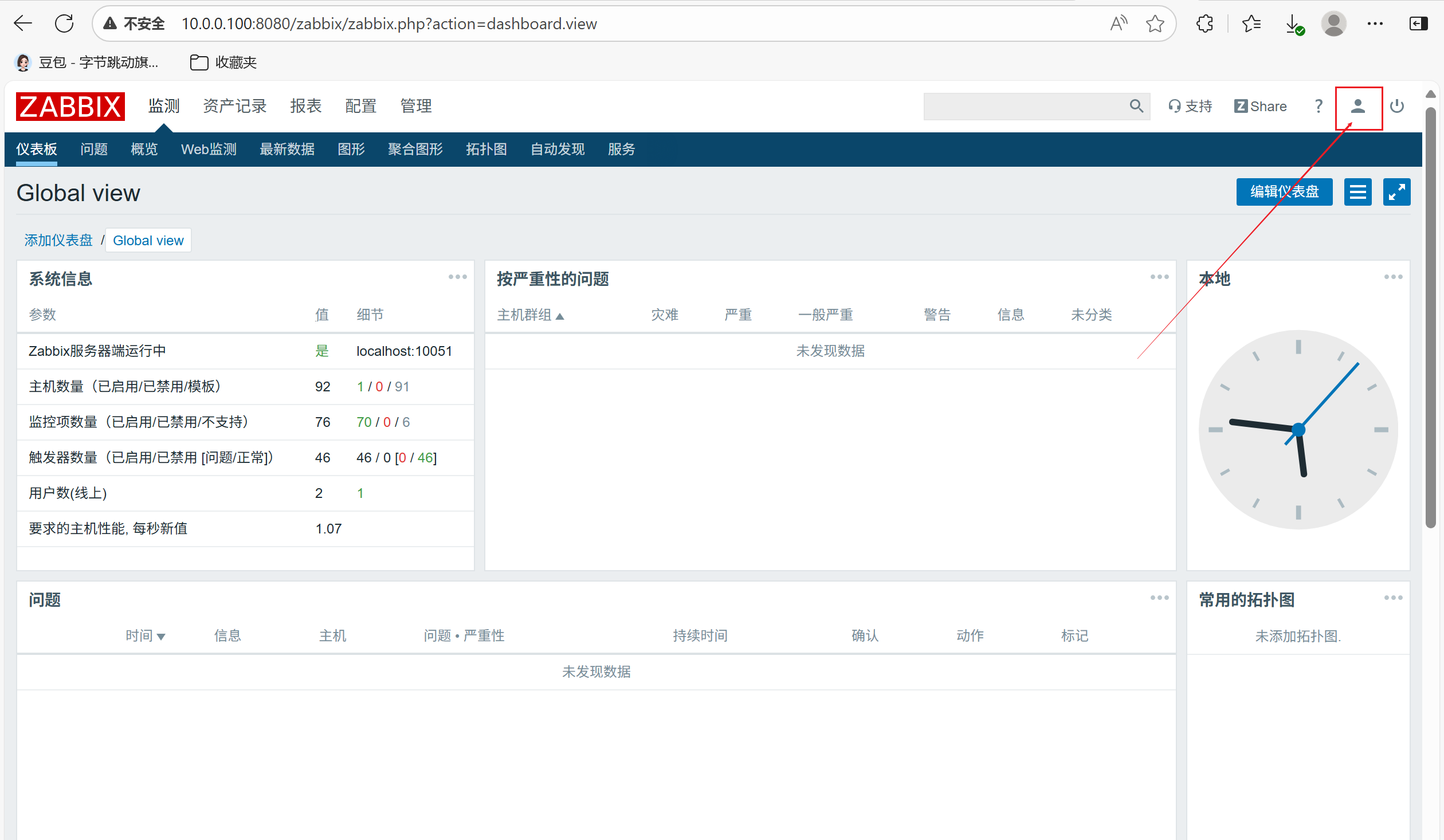The width and height of the screenshot is (1444, 840).
Task: Open the help question mark icon
Action: [1319, 107]
